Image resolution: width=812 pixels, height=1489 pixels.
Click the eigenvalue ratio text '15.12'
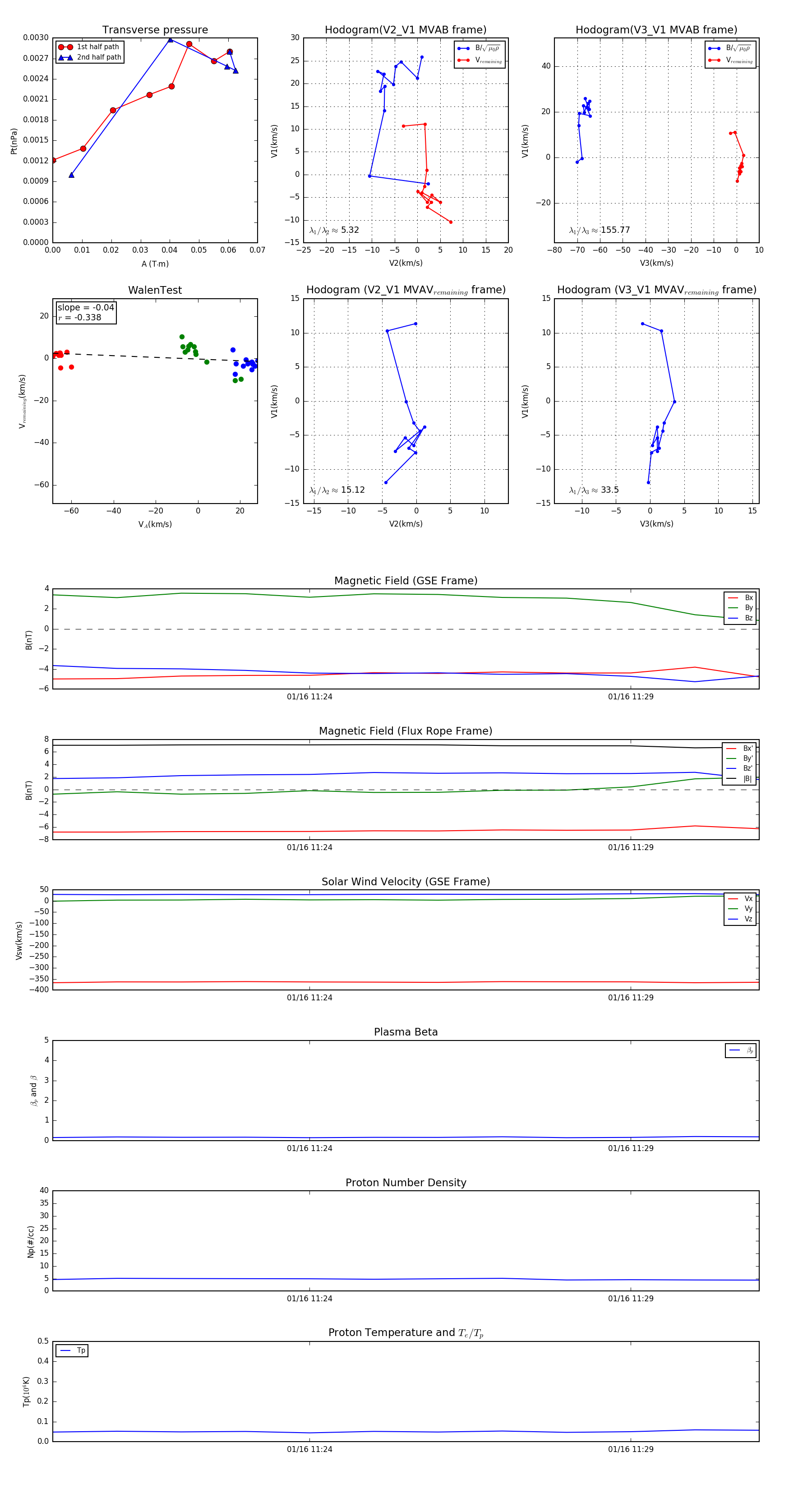[x=352, y=490]
